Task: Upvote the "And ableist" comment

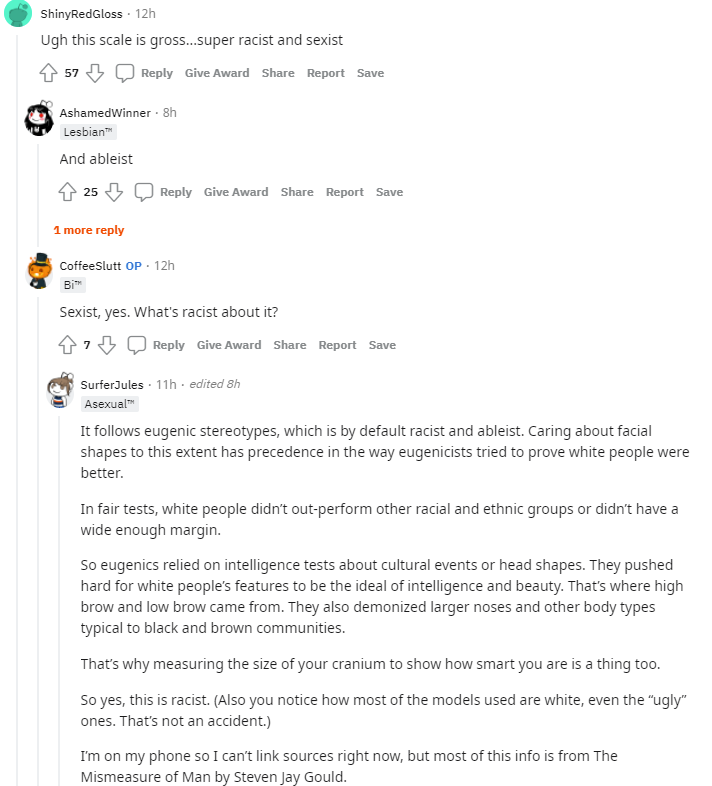Action: pyautogui.click(x=67, y=192)
